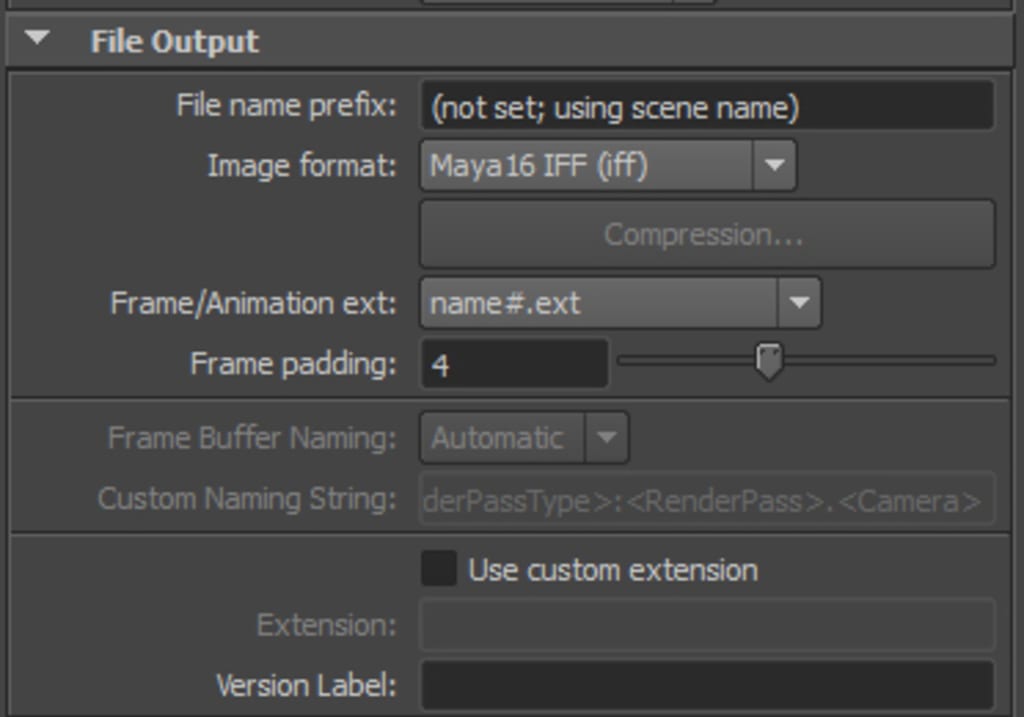This screenshot has width=1024, height=717.
Task: Click the File Output disclosure triangle
Action: pos(36,42)
